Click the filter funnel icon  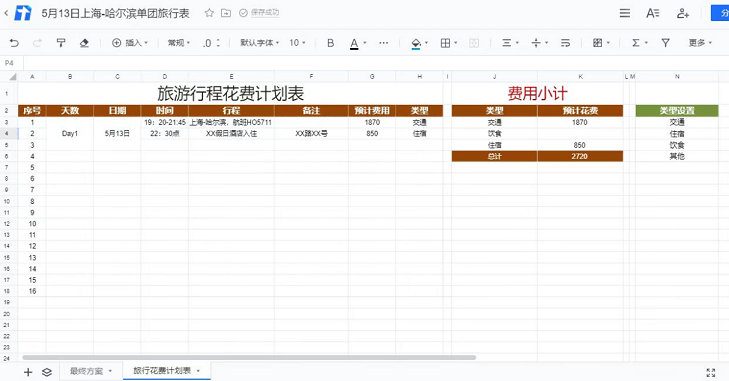tap(666, 43)
